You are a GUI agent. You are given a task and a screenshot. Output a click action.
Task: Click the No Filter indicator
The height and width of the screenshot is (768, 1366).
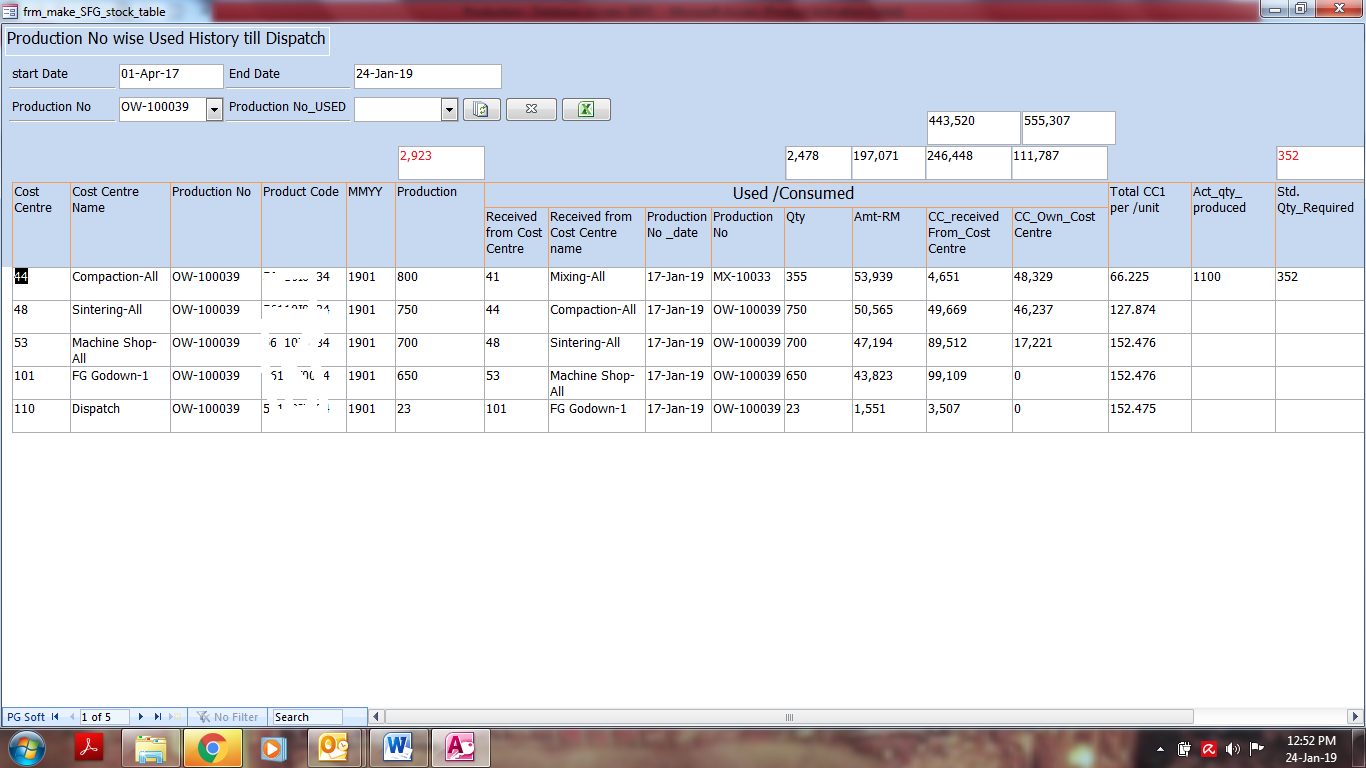(x=228, y=717)
